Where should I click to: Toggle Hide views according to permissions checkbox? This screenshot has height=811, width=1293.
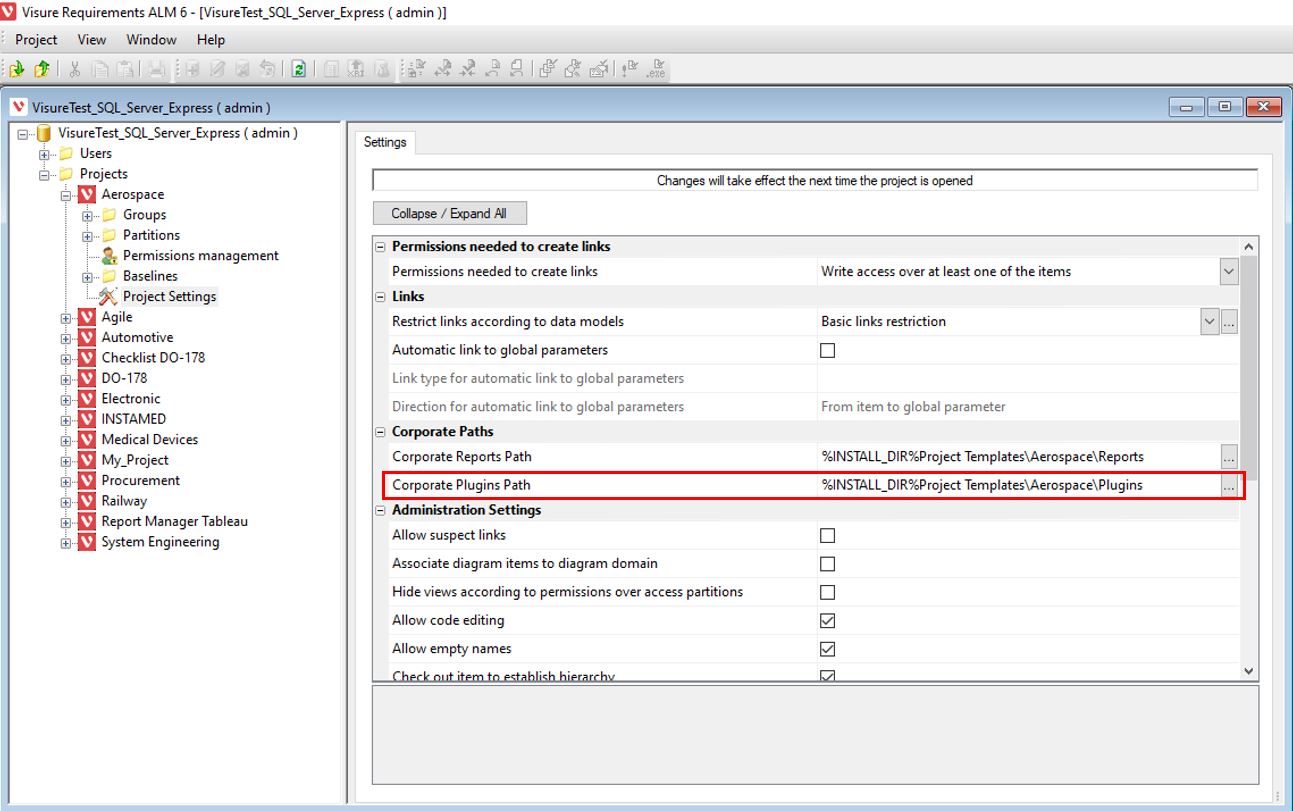point(827,592)
